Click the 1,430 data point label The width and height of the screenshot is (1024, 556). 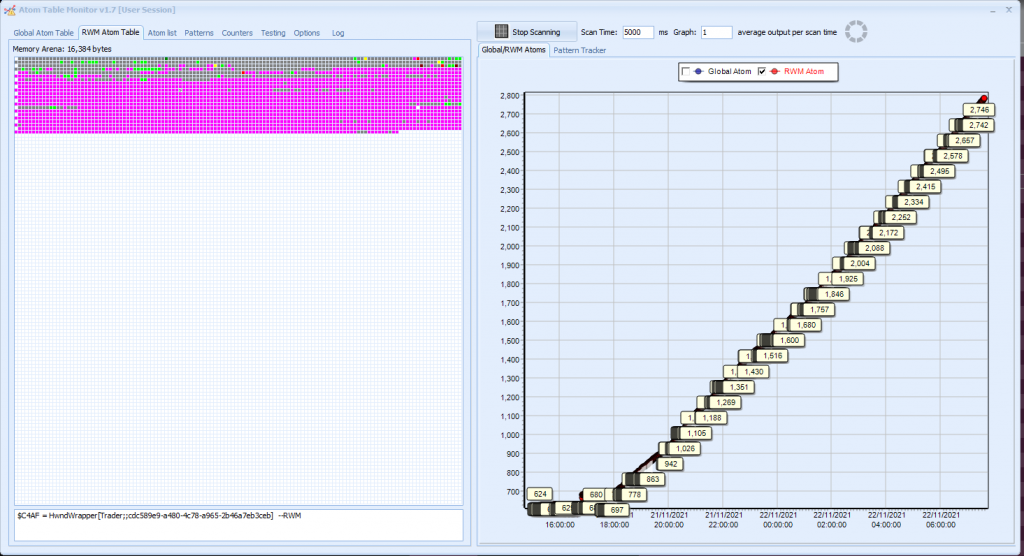pos(754,372)
